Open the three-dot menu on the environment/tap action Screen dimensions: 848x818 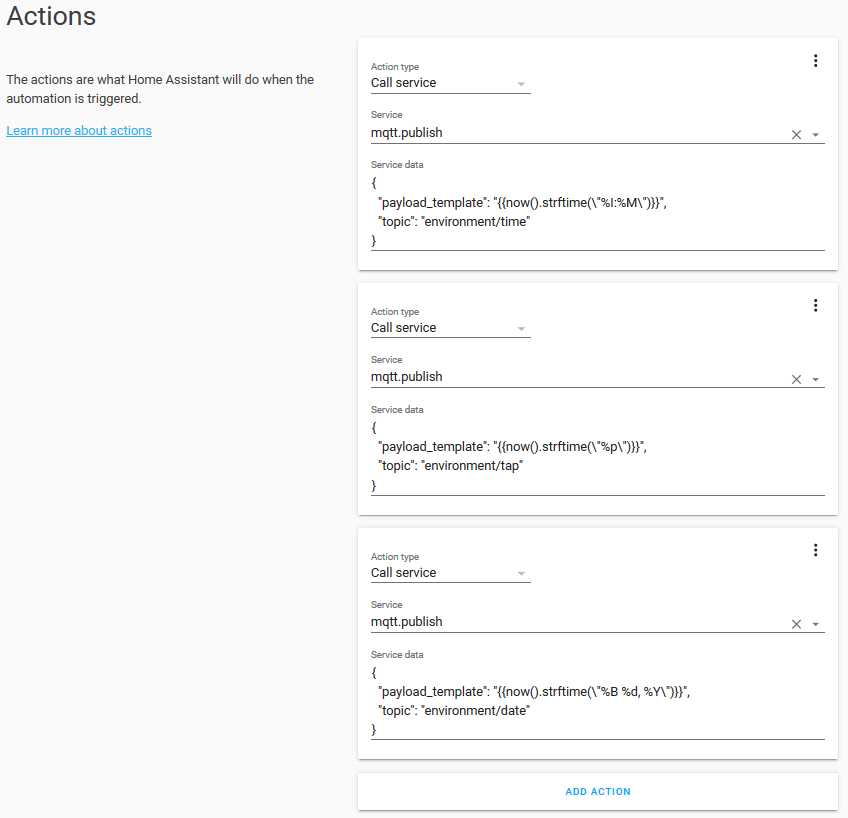815,305
